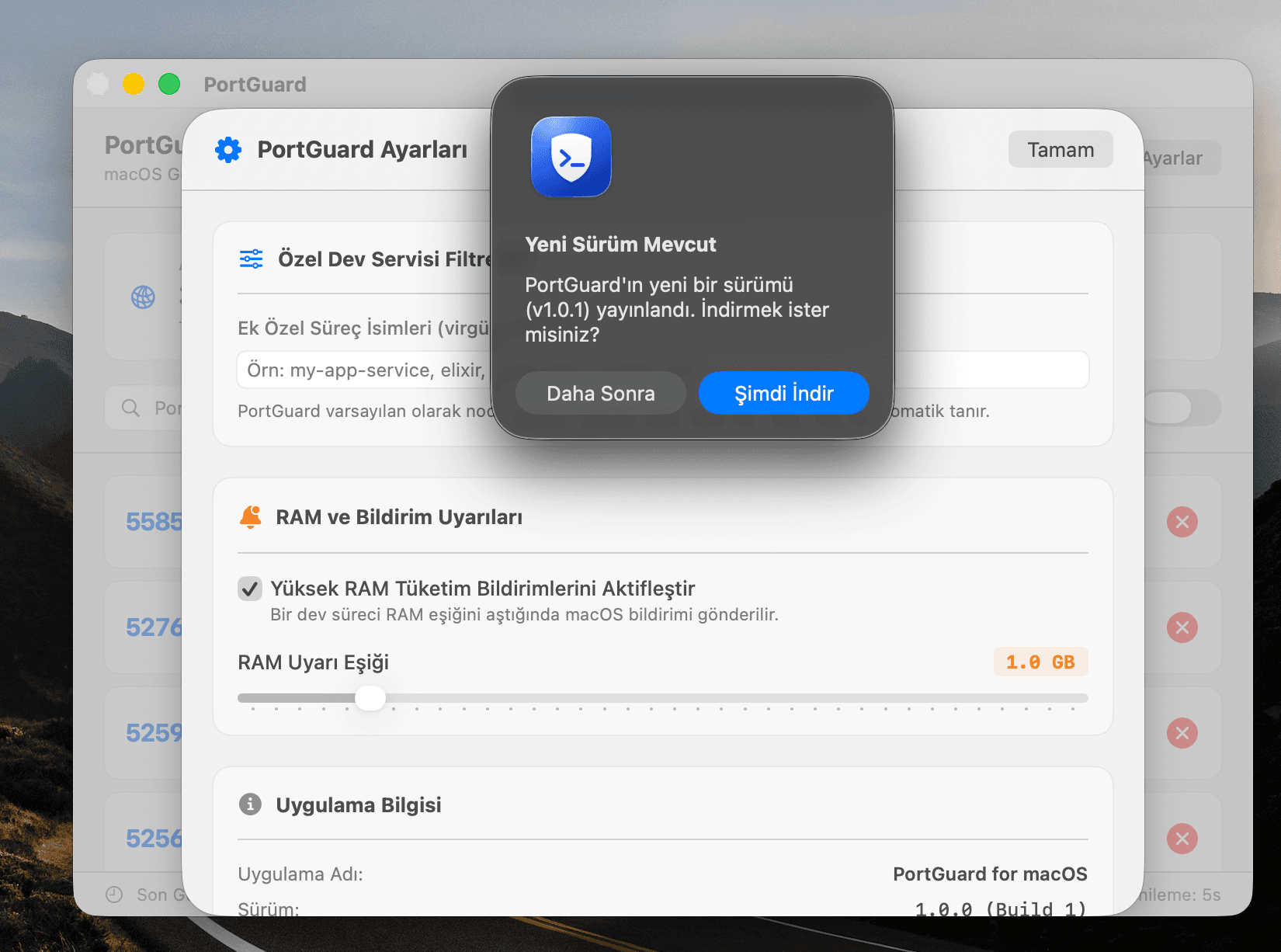Image resolution: width=1281 pixels, height=952 pixels.
Task: Click the globe icon in the main window
Action: (143, 297)
